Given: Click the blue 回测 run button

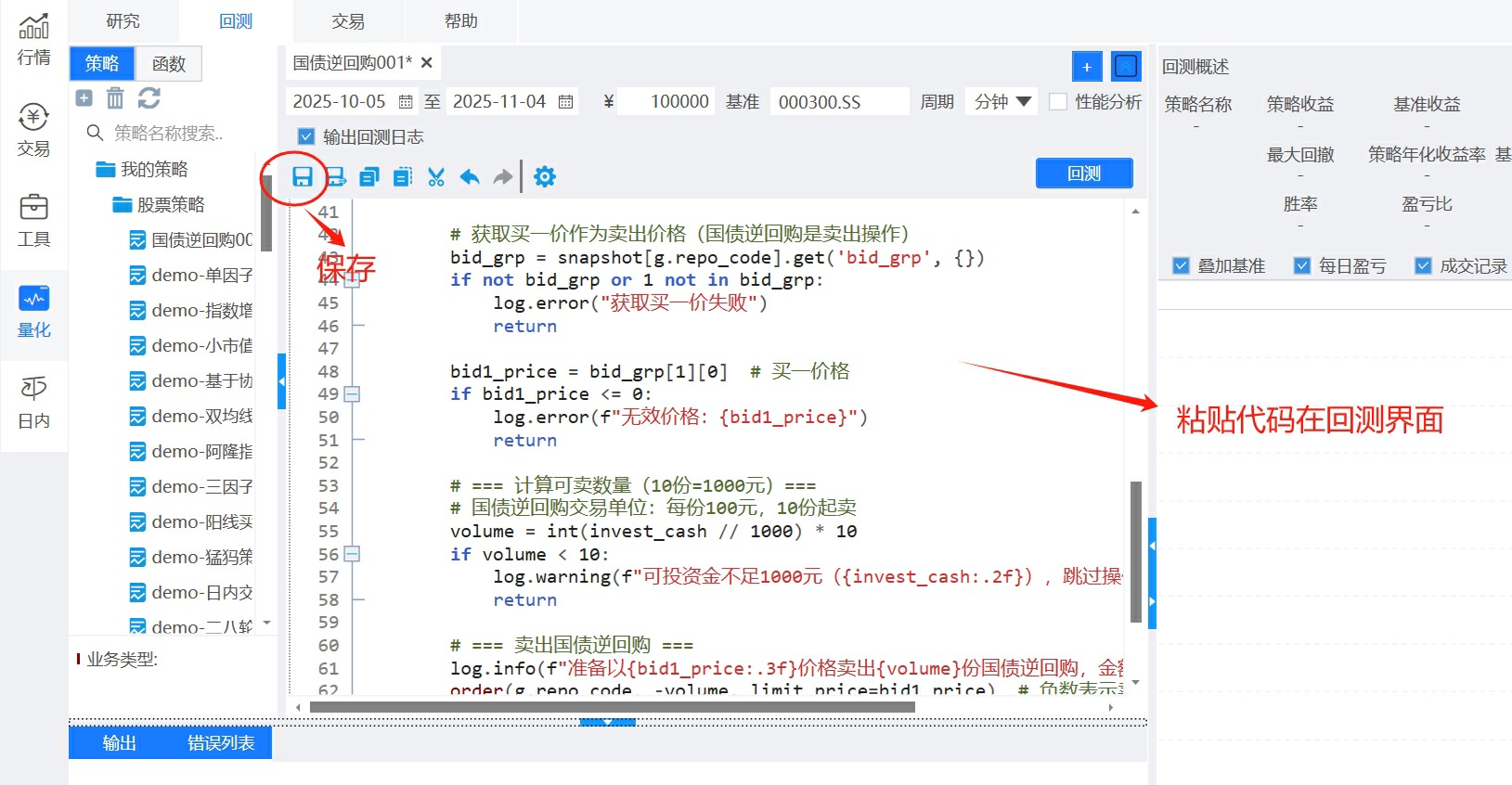Looking at the screenshot, I should (1083, 174).
